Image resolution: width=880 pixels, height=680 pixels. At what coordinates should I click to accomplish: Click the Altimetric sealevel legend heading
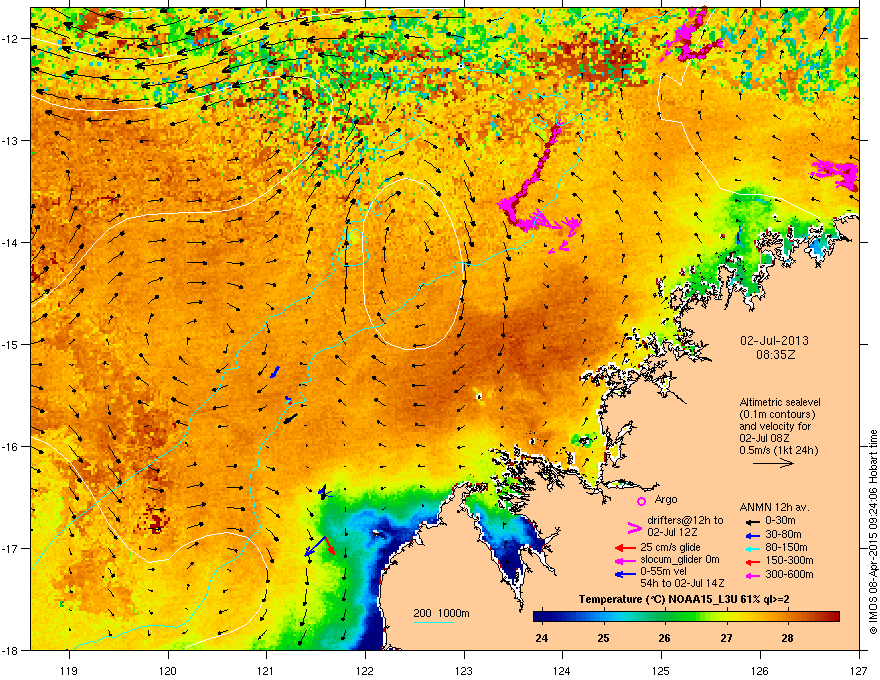pos(780,402)
